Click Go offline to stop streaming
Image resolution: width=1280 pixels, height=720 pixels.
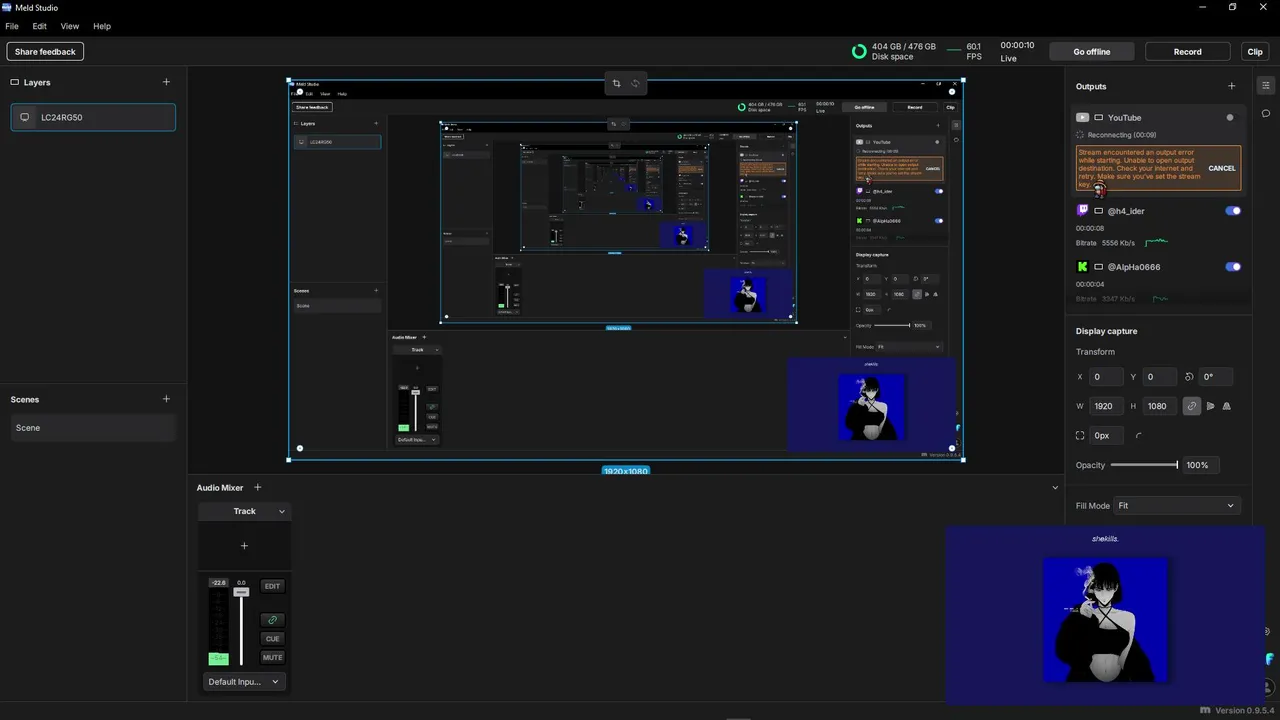click(x=1092, y=52)
